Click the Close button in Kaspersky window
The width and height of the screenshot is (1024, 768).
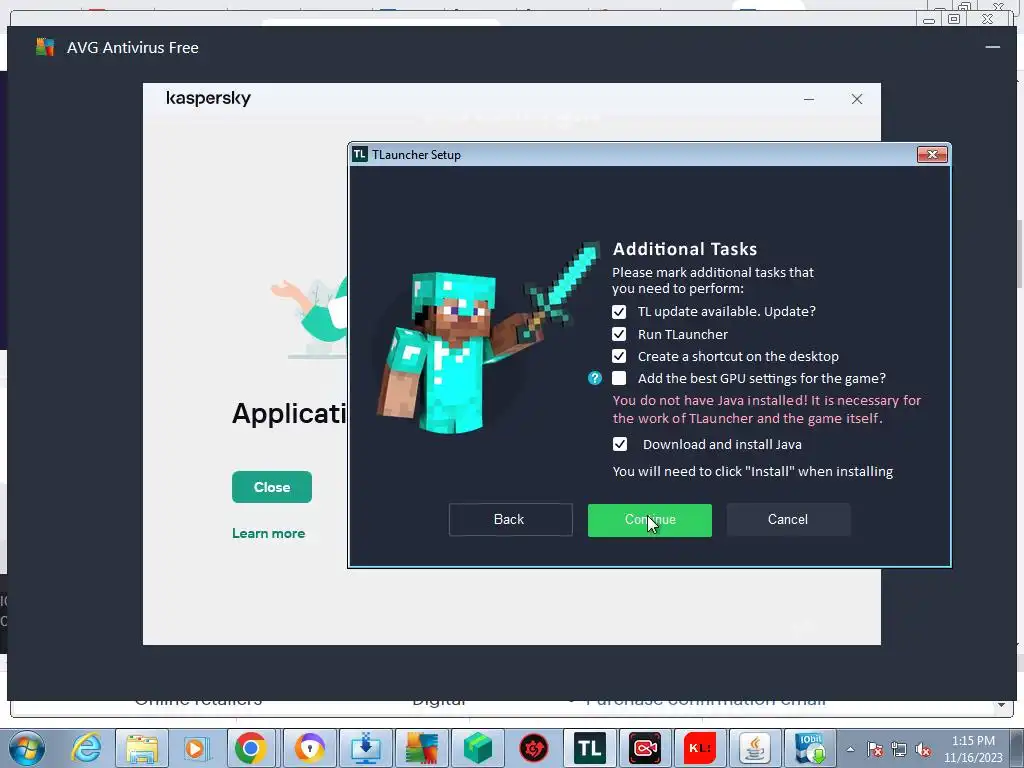coord(272,487)
